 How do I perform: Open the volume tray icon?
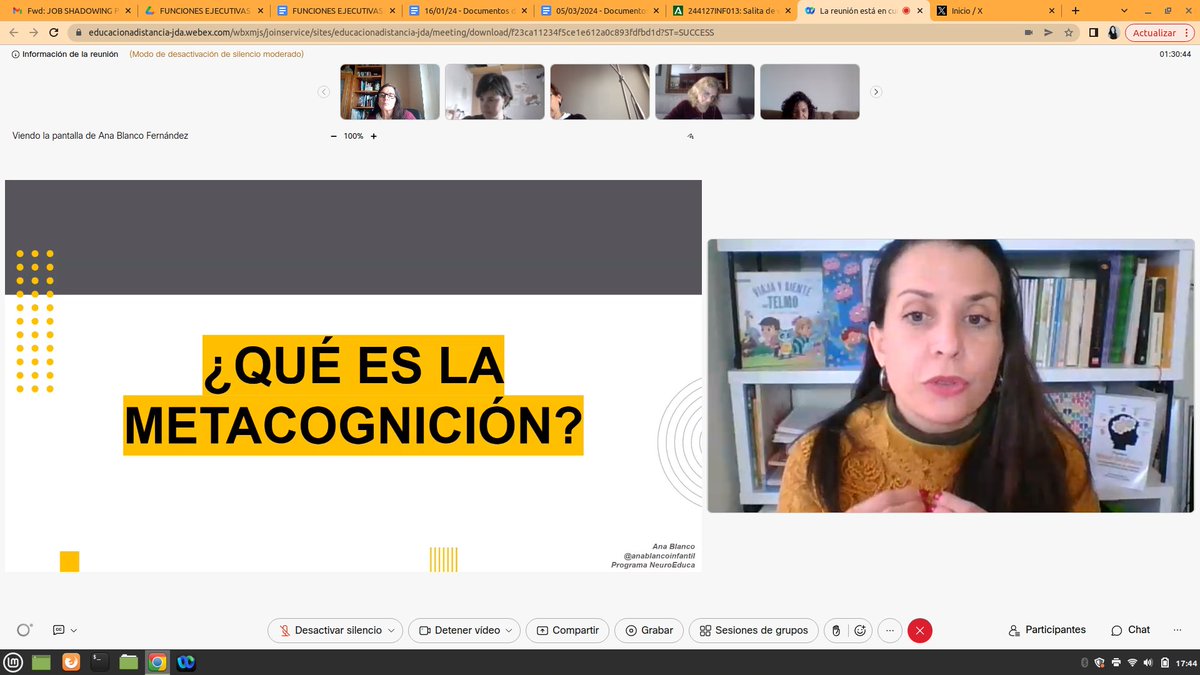[1149, 662]
